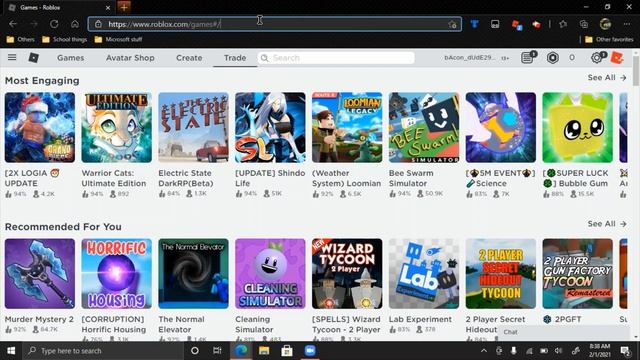This screenshot has height=360, width=640.
Task: Click See All for Recommended For You
Action: 607,224
